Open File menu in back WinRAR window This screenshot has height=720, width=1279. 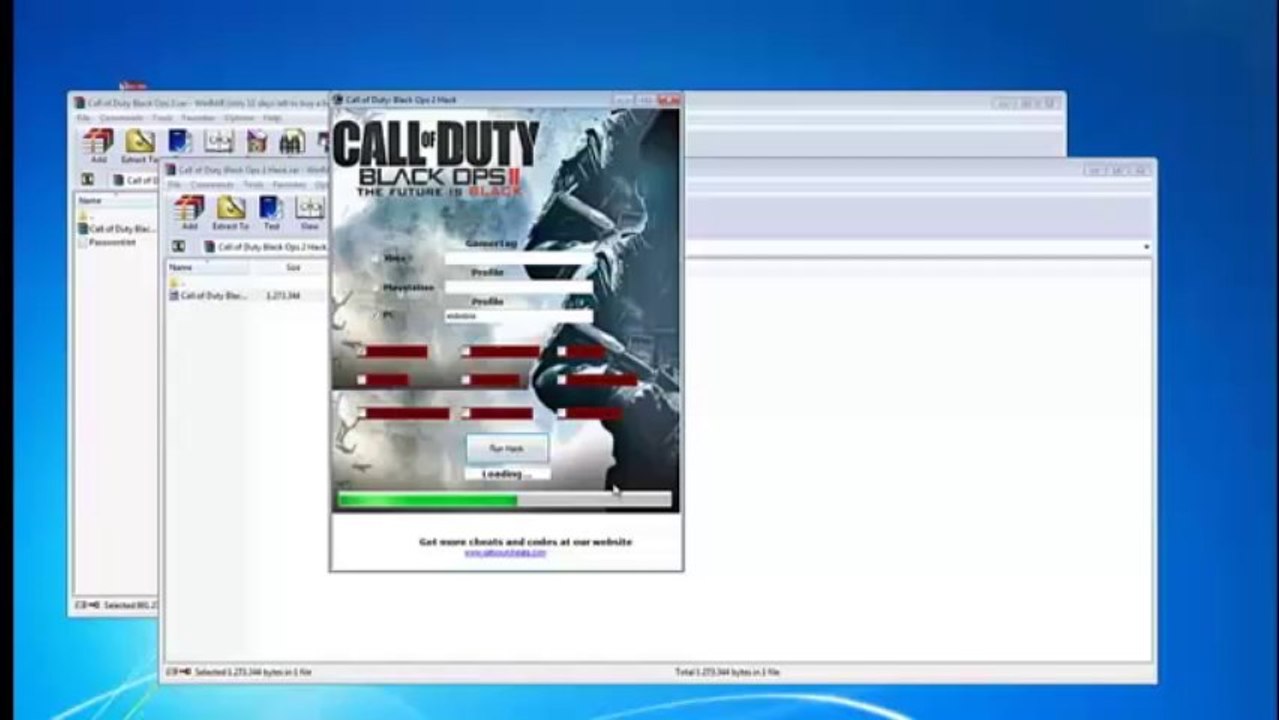[83, 118]
